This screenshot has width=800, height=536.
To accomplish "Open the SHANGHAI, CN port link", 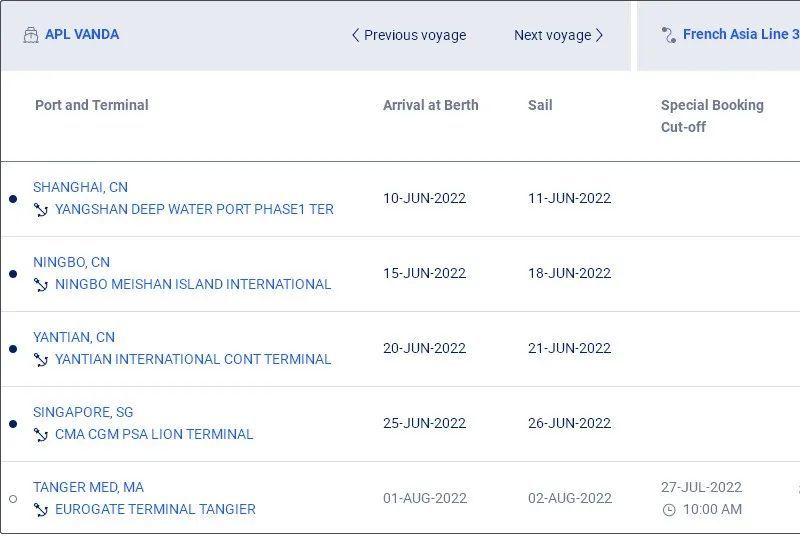I will (80, 187).
